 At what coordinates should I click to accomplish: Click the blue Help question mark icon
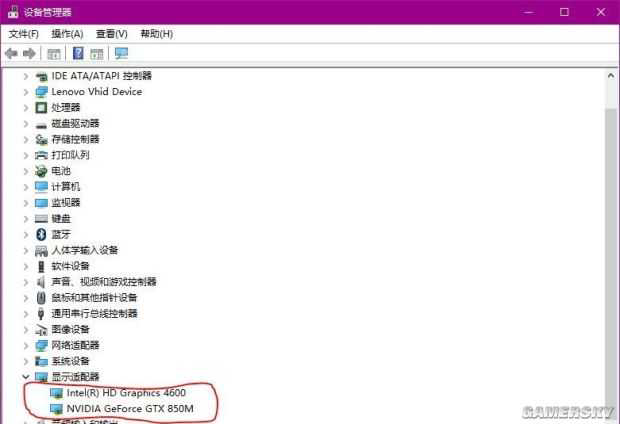tap(78, 53)
